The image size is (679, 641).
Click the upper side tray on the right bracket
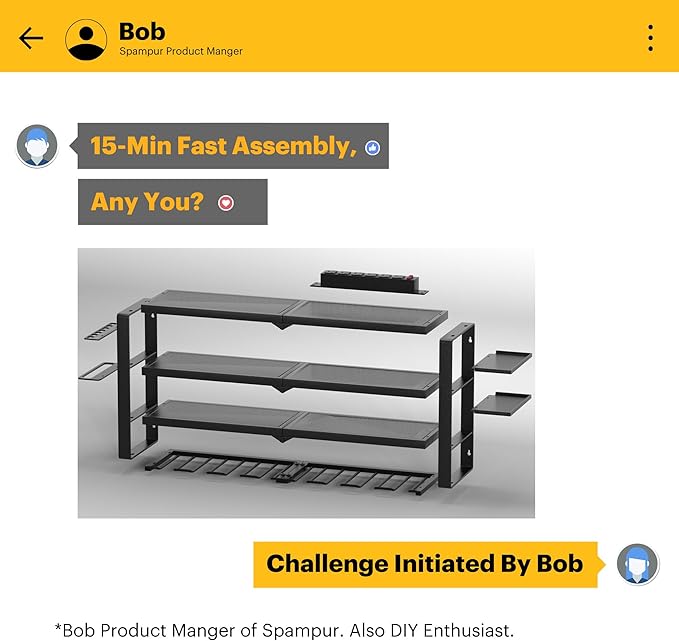[x=503, y=362]
